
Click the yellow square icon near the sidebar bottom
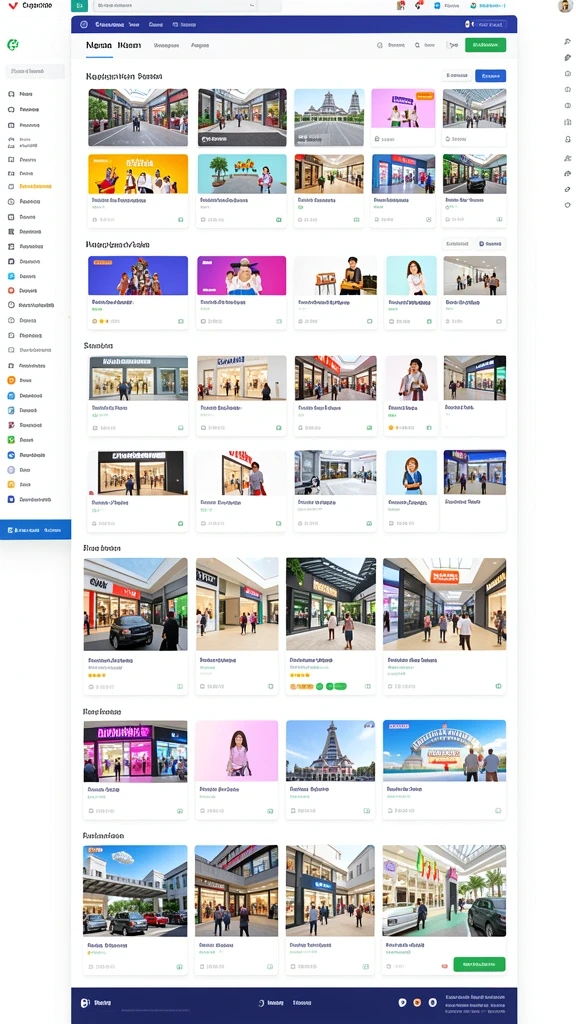(x=11, y=485)
